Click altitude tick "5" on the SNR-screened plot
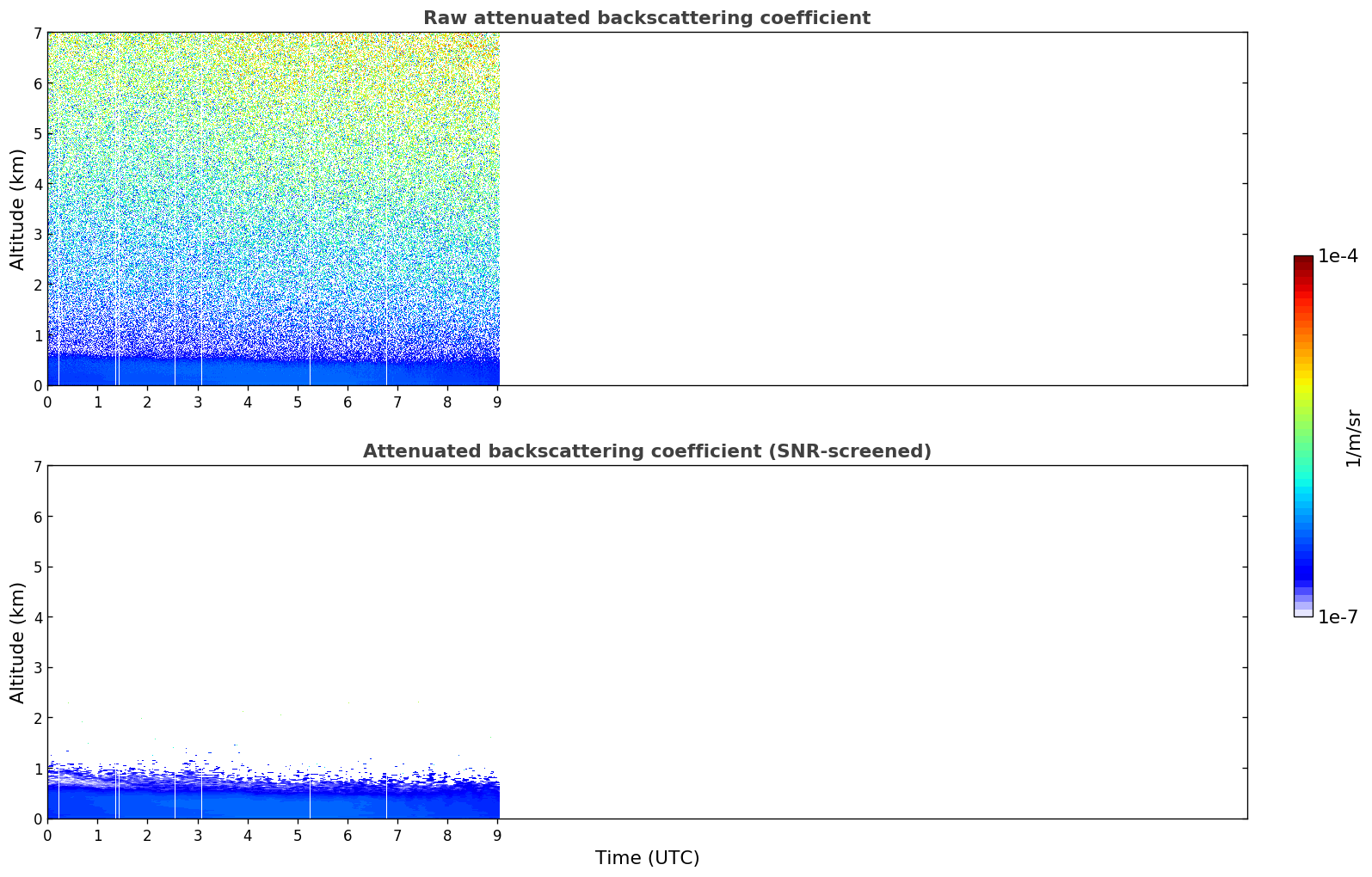The image size is (1372, 877). pos(37,567)
